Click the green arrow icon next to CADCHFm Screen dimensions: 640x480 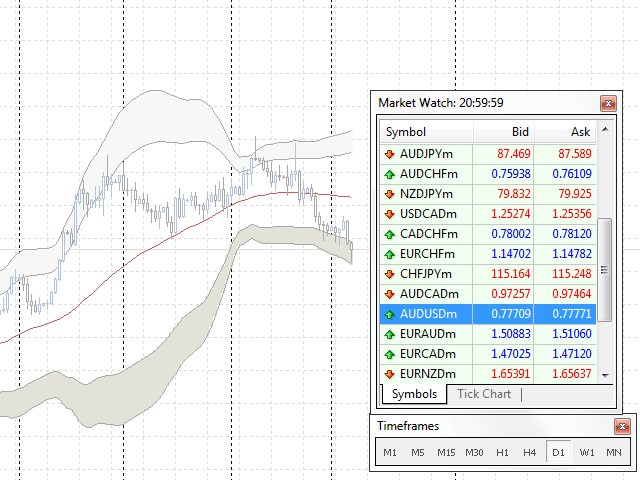click(x=390, y=234)
